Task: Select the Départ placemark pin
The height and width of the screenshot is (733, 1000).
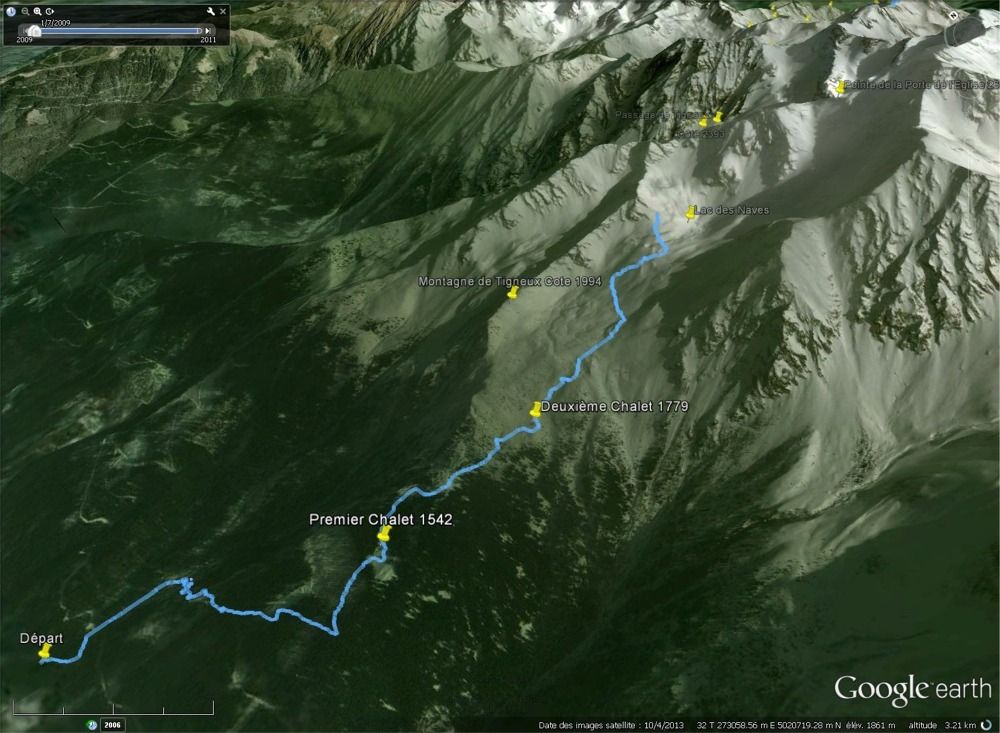Action: click(44, 651)
